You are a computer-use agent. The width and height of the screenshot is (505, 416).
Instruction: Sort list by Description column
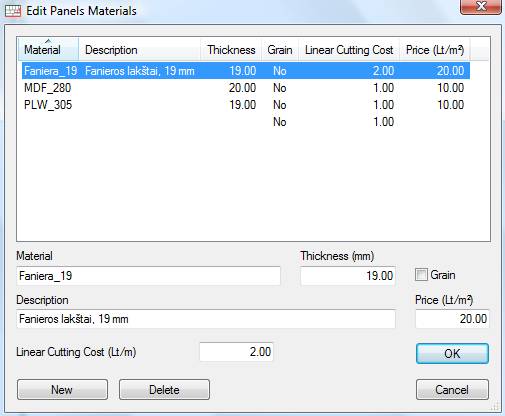pos(139,50)
